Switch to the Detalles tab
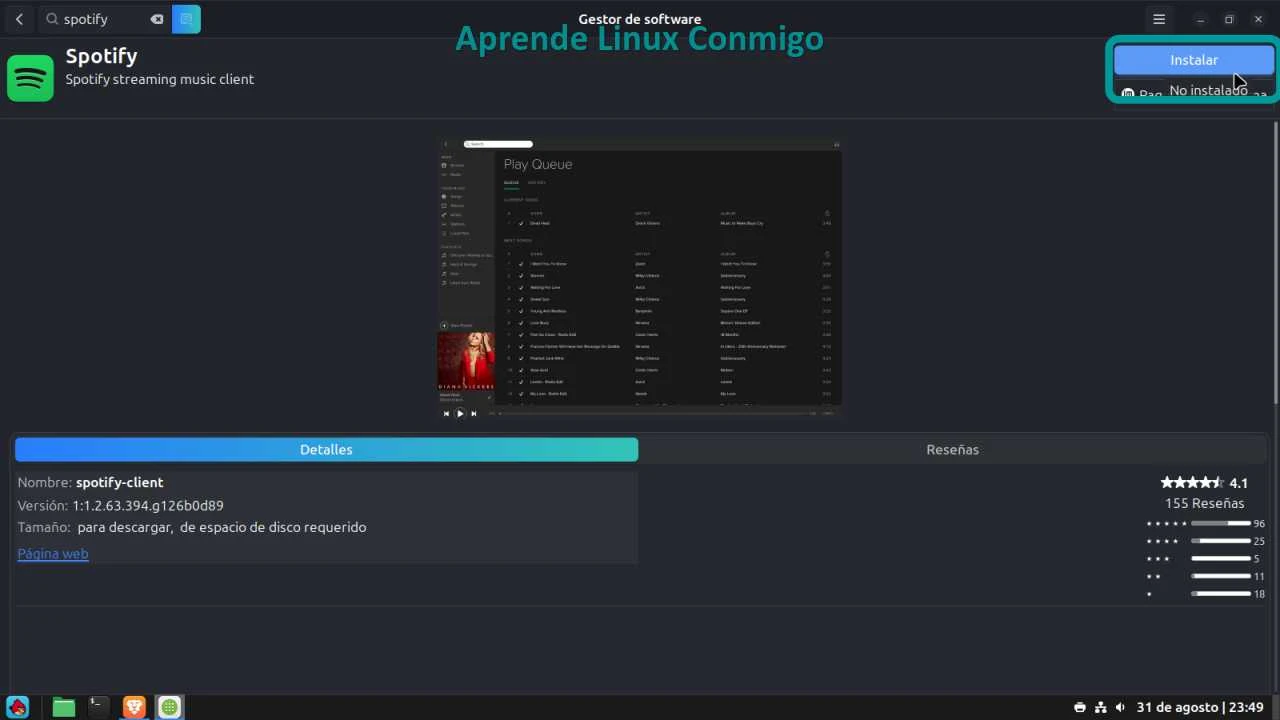 (x=326, y=450)
